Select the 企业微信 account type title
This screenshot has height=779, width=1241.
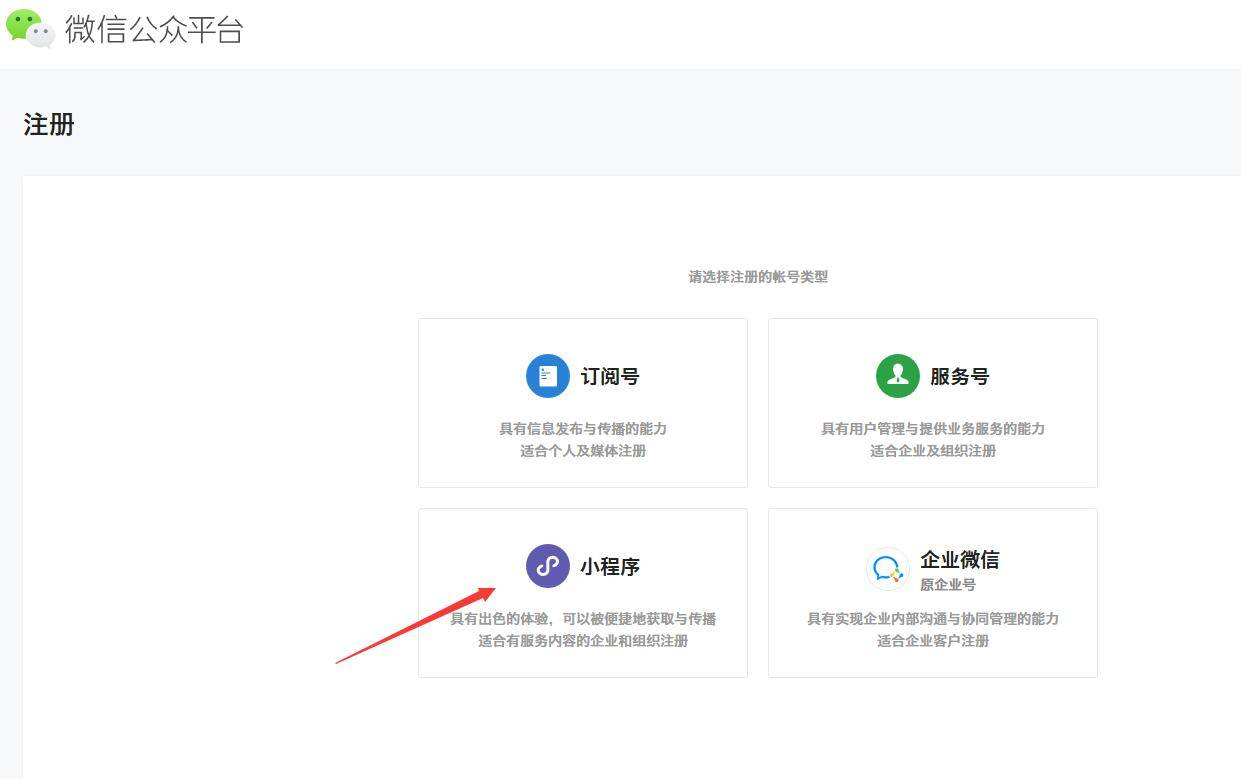coord(960,560)
